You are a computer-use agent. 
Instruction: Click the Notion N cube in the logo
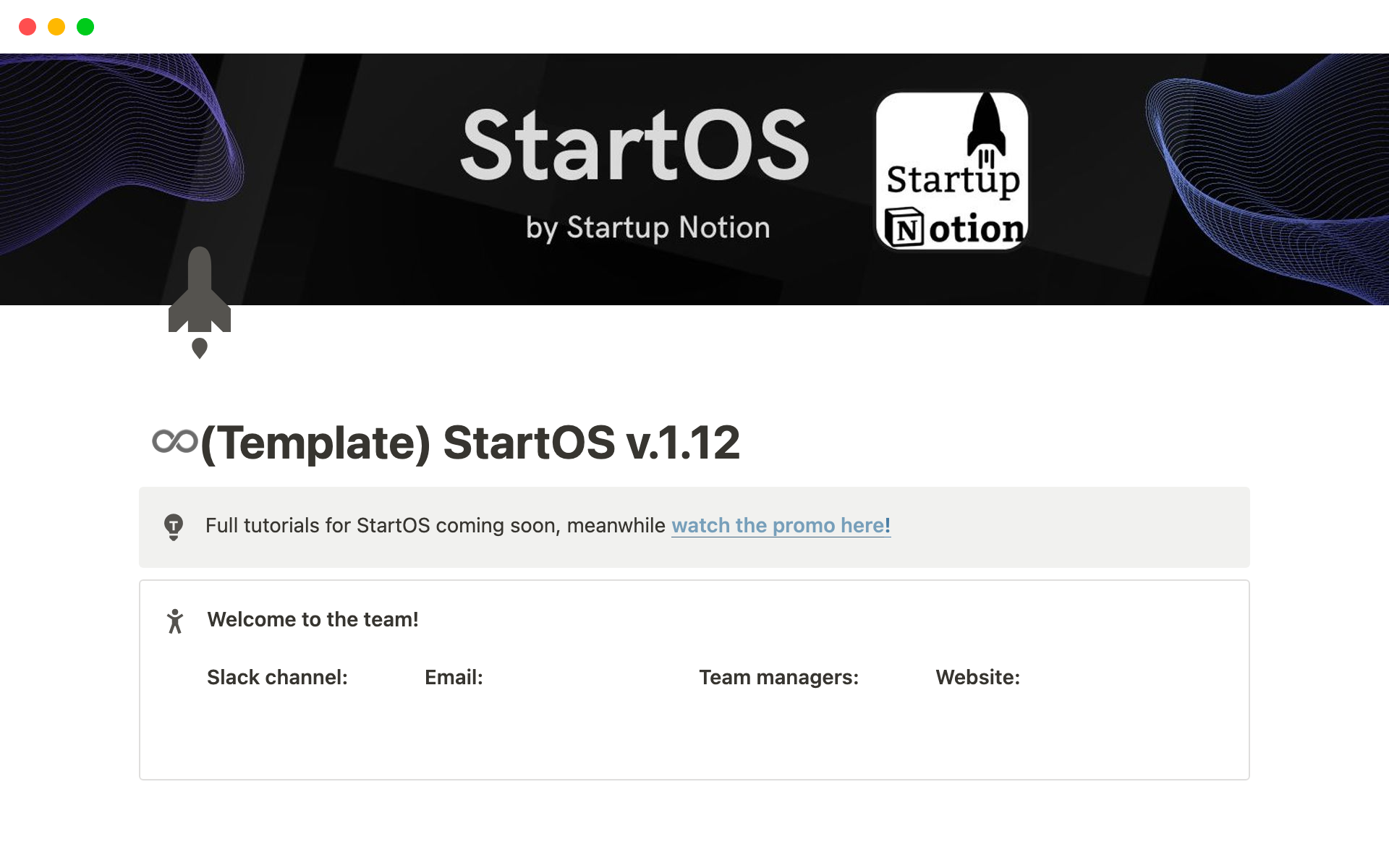click(905, 228)
